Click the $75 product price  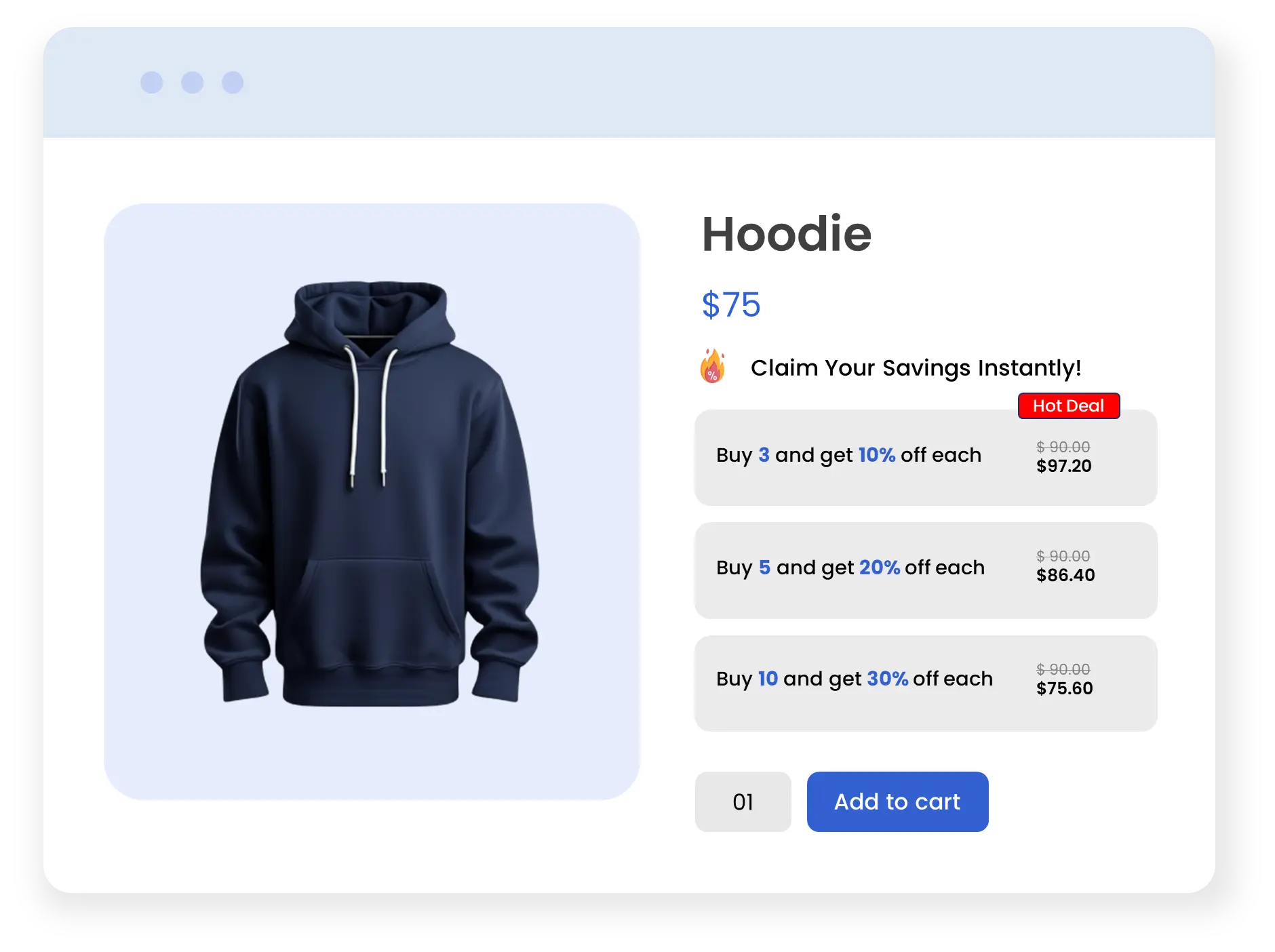[x=731, y=304]
